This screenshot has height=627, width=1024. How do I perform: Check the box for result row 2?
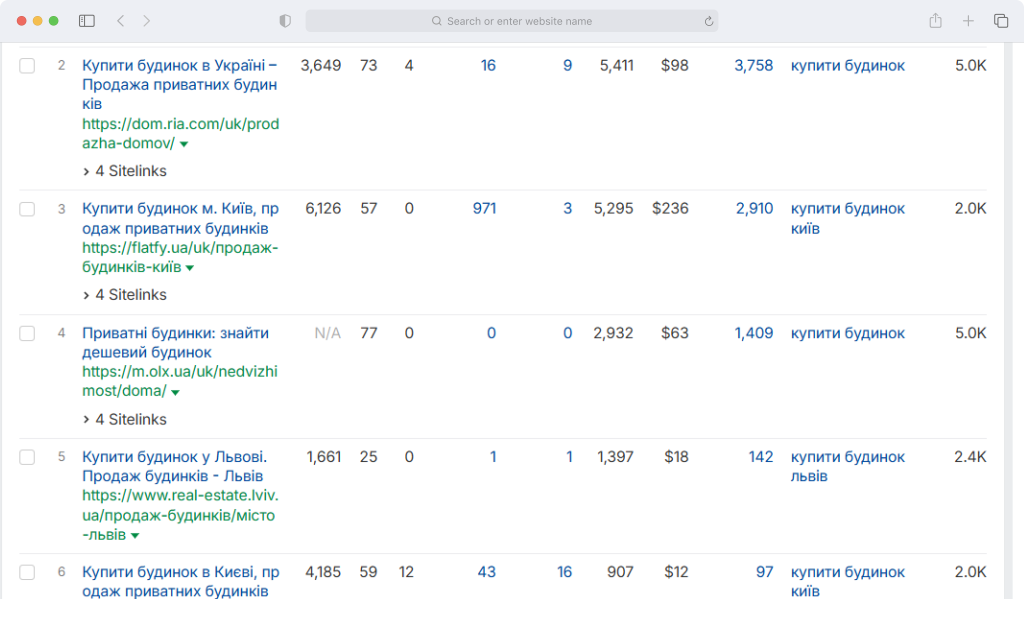click(27, 65)
